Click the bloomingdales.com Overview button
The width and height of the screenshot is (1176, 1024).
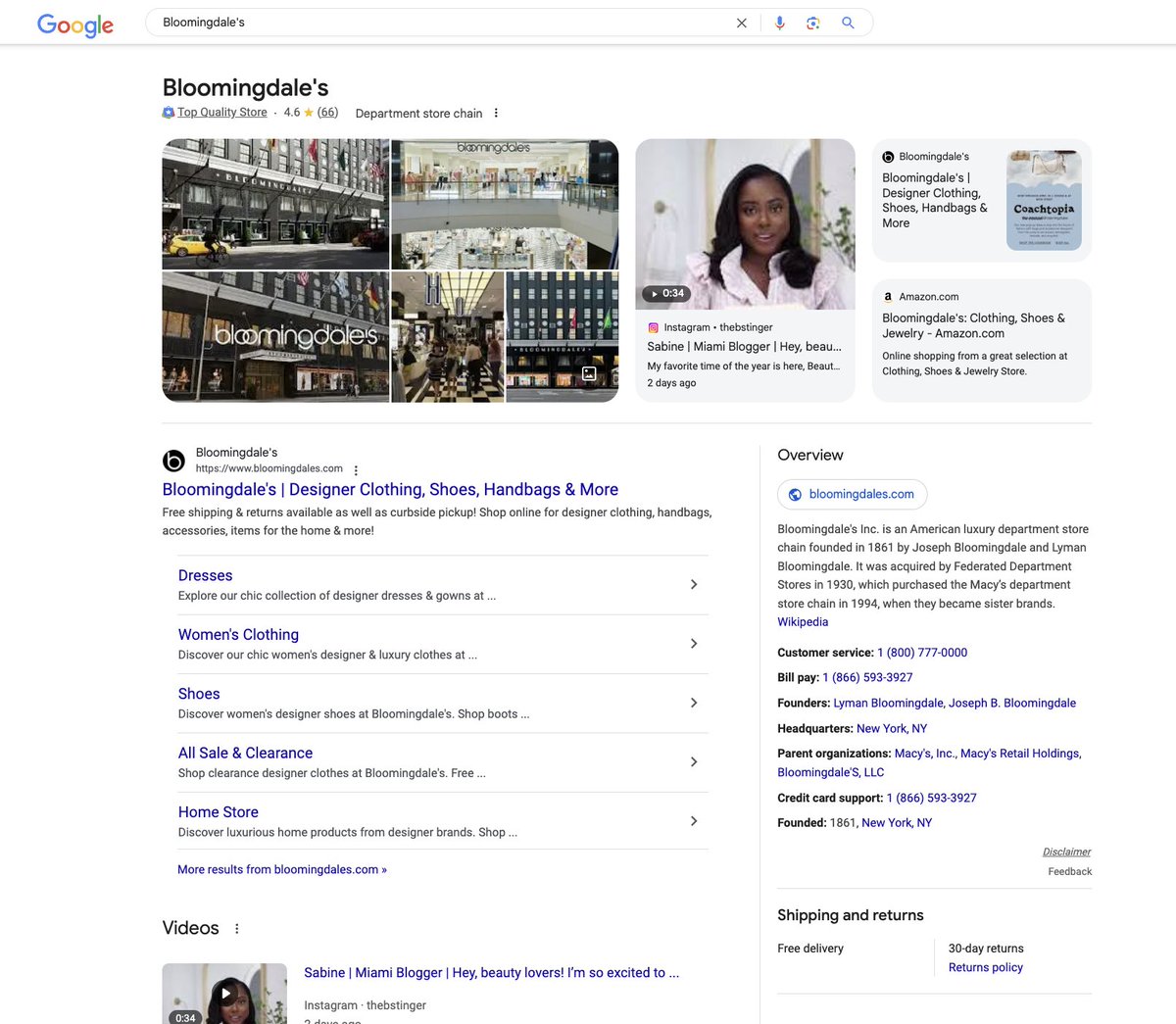pos(853,495)
